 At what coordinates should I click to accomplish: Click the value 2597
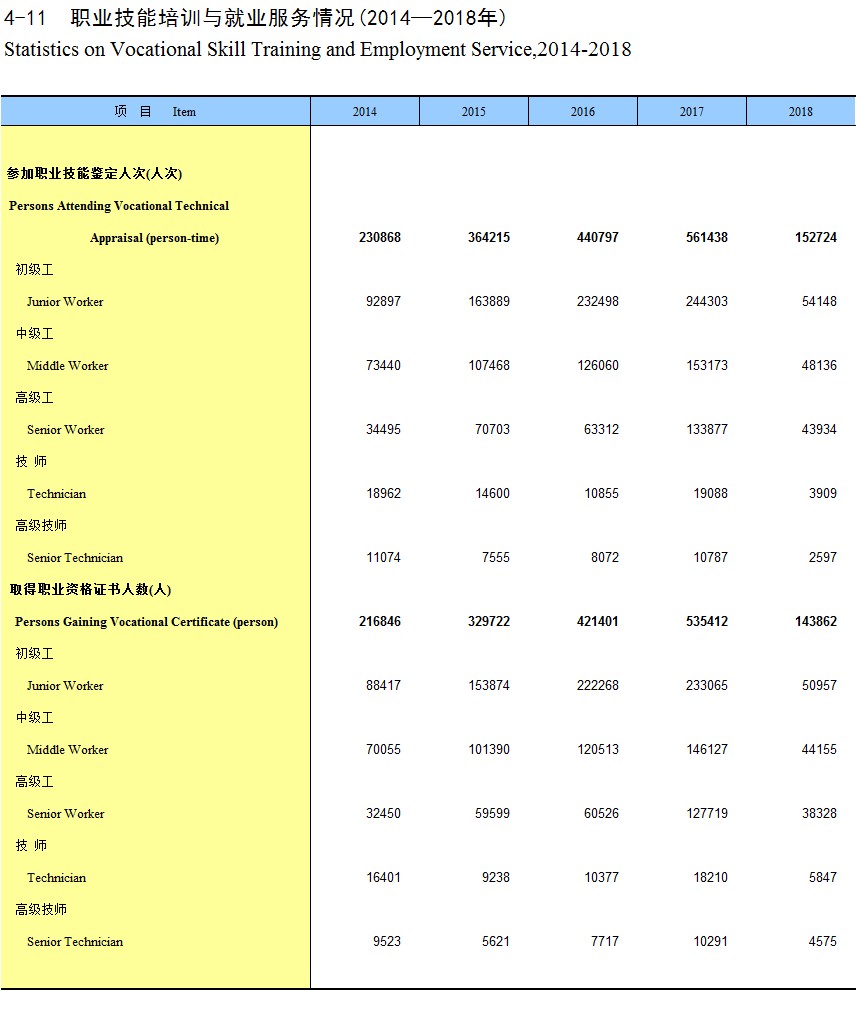coord(823,557)
